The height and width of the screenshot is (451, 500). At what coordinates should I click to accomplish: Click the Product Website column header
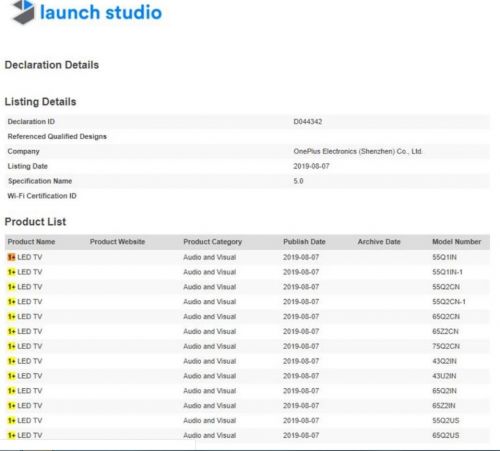click(x=117, y=242)
